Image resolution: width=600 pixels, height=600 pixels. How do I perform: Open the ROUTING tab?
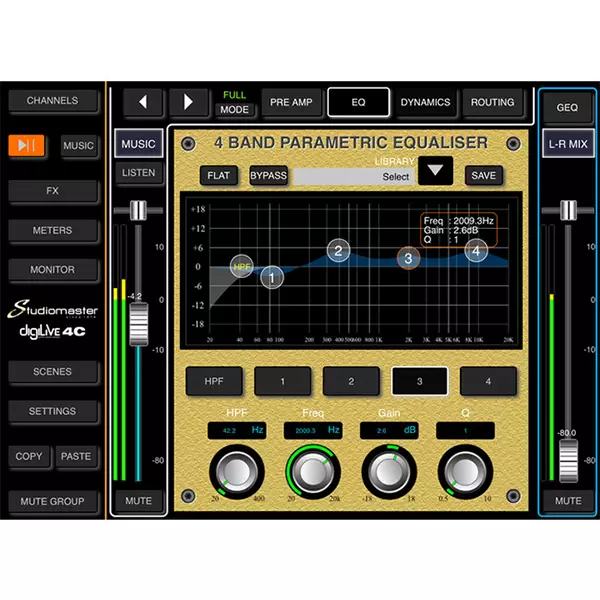click(492, 102)
